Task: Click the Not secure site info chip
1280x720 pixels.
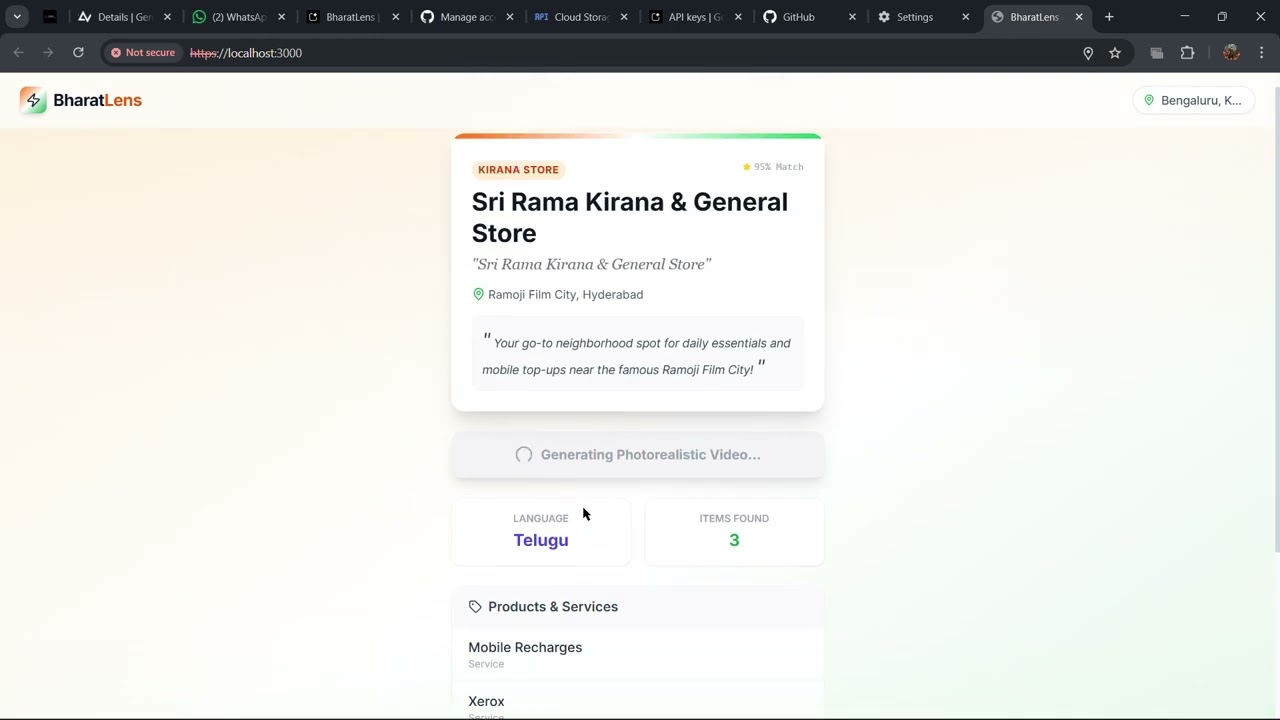Action: click(143, 53)
